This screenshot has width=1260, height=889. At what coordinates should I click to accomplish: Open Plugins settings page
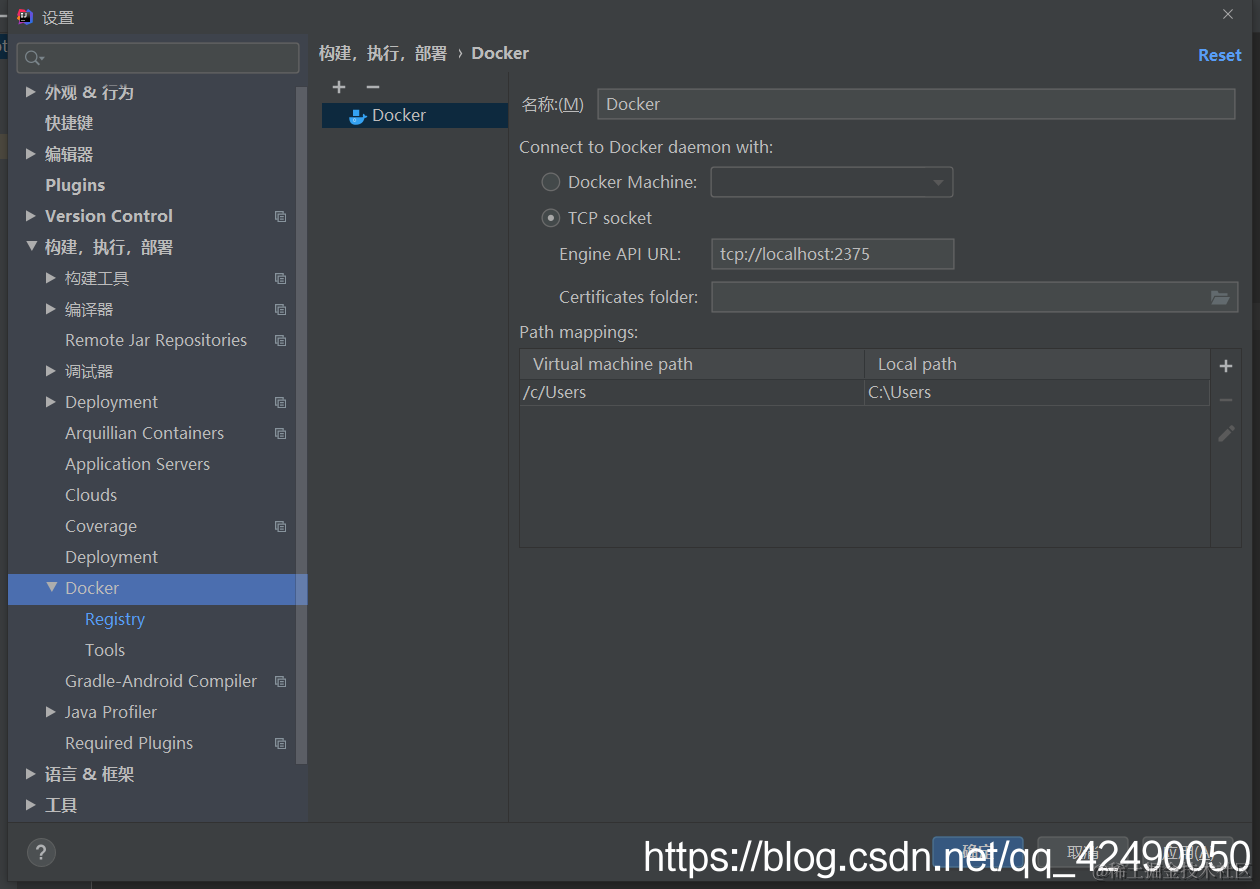[75, 185]
